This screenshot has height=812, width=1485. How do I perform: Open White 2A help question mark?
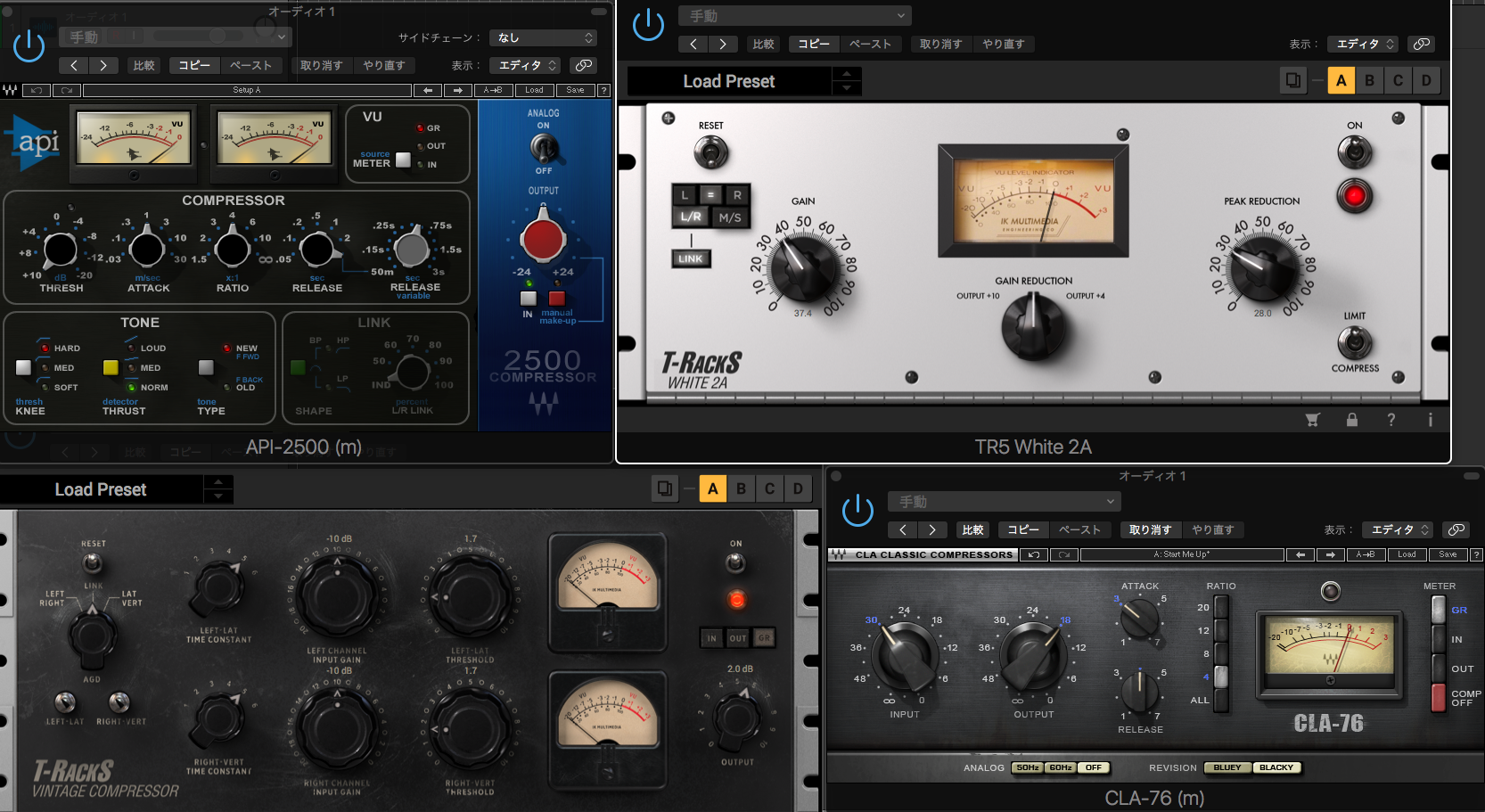(1391, 420)
